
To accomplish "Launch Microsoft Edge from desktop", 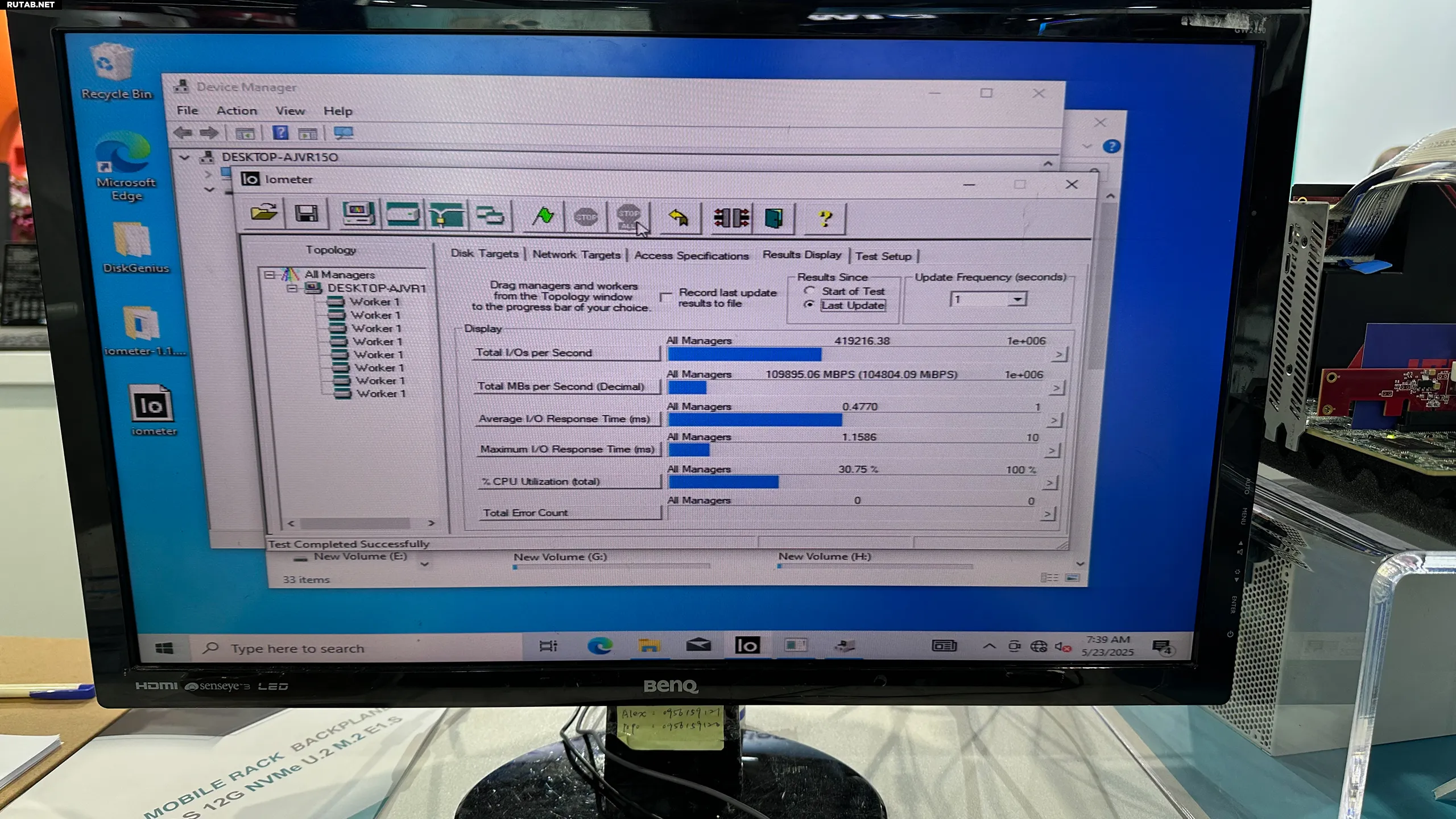I will 125,166.
